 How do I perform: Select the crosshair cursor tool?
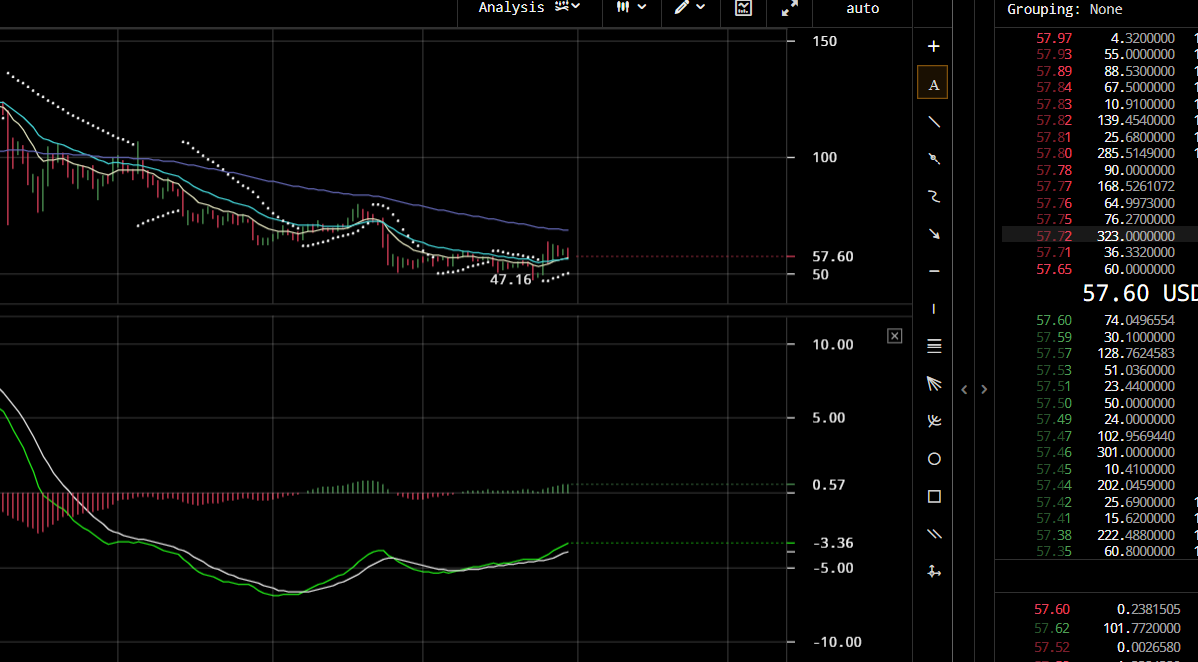pos(933,47)
